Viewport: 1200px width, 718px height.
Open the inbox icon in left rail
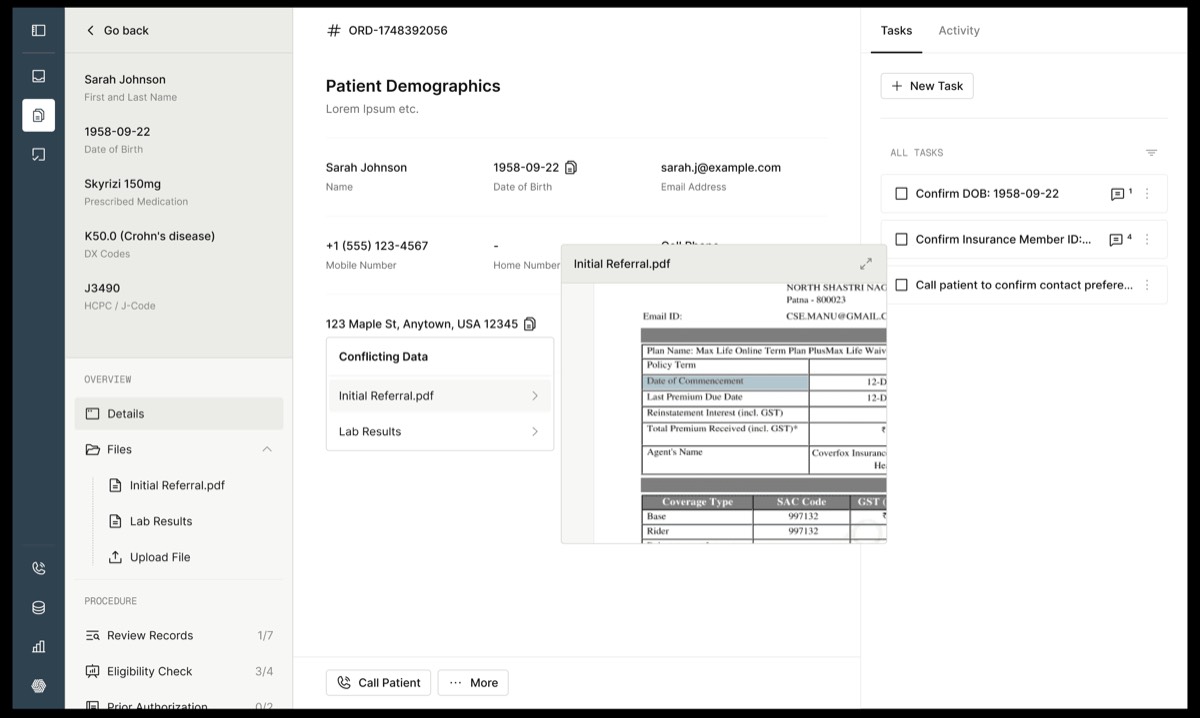[38, 75]
